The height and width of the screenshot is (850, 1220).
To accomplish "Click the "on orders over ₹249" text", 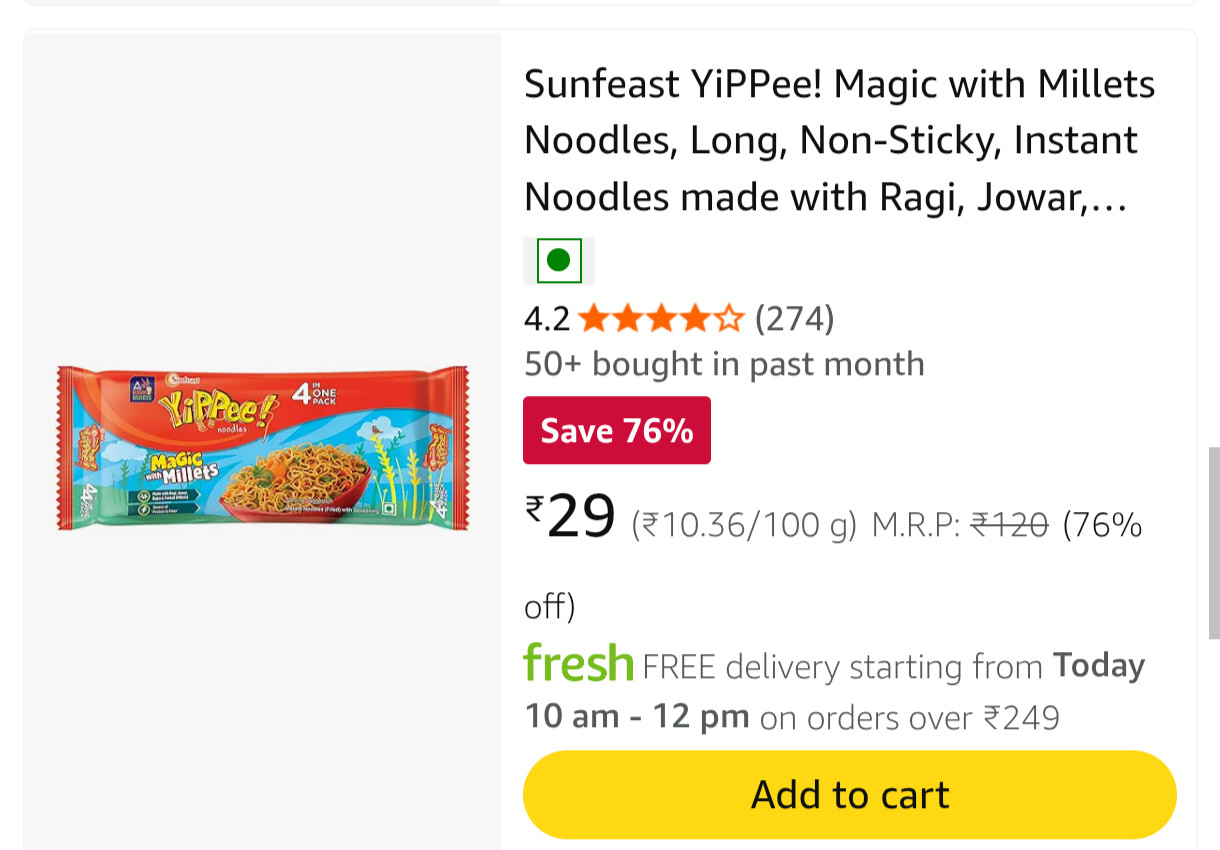I will pyautogui.click(x=909, y=718).
